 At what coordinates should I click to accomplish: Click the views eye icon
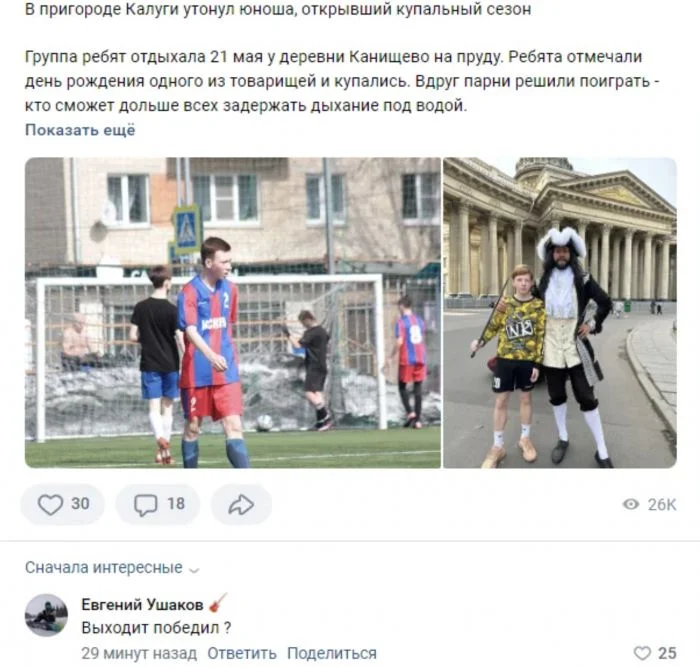(631, 504)
